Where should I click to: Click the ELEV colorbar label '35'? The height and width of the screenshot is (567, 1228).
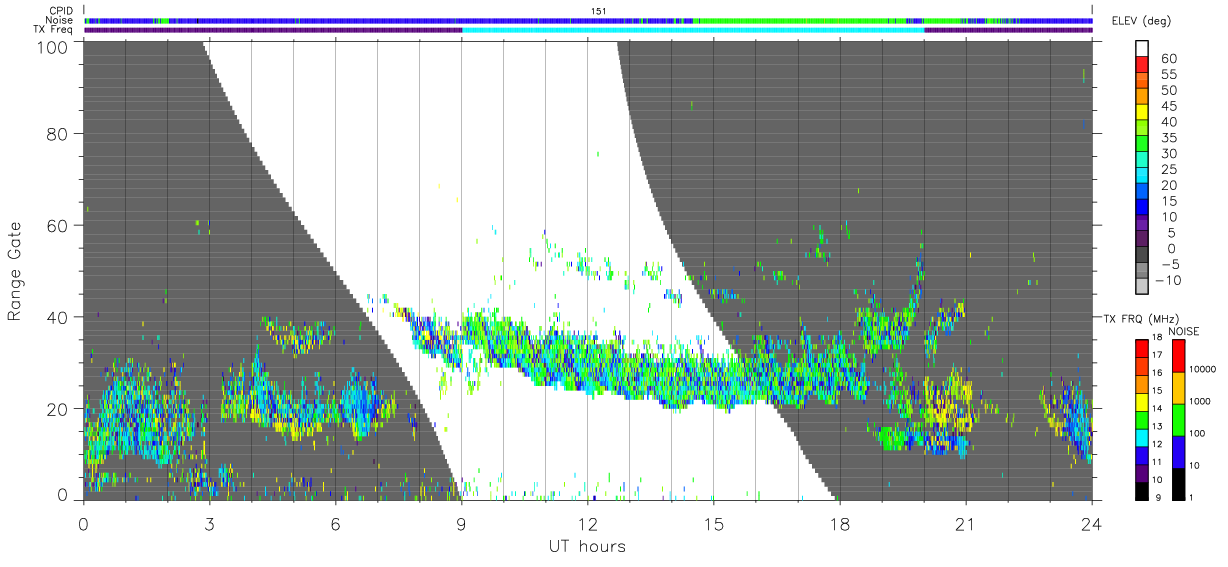click(1167, 138)
